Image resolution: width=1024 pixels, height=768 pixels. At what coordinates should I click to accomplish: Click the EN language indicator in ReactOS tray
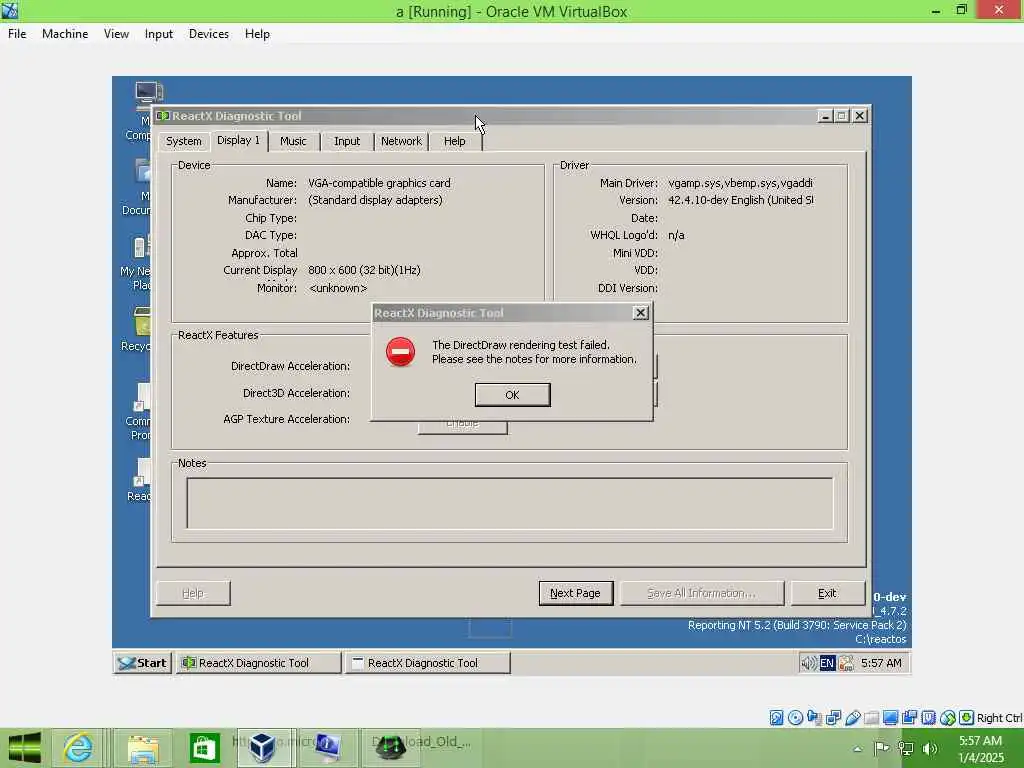[827, 664]
